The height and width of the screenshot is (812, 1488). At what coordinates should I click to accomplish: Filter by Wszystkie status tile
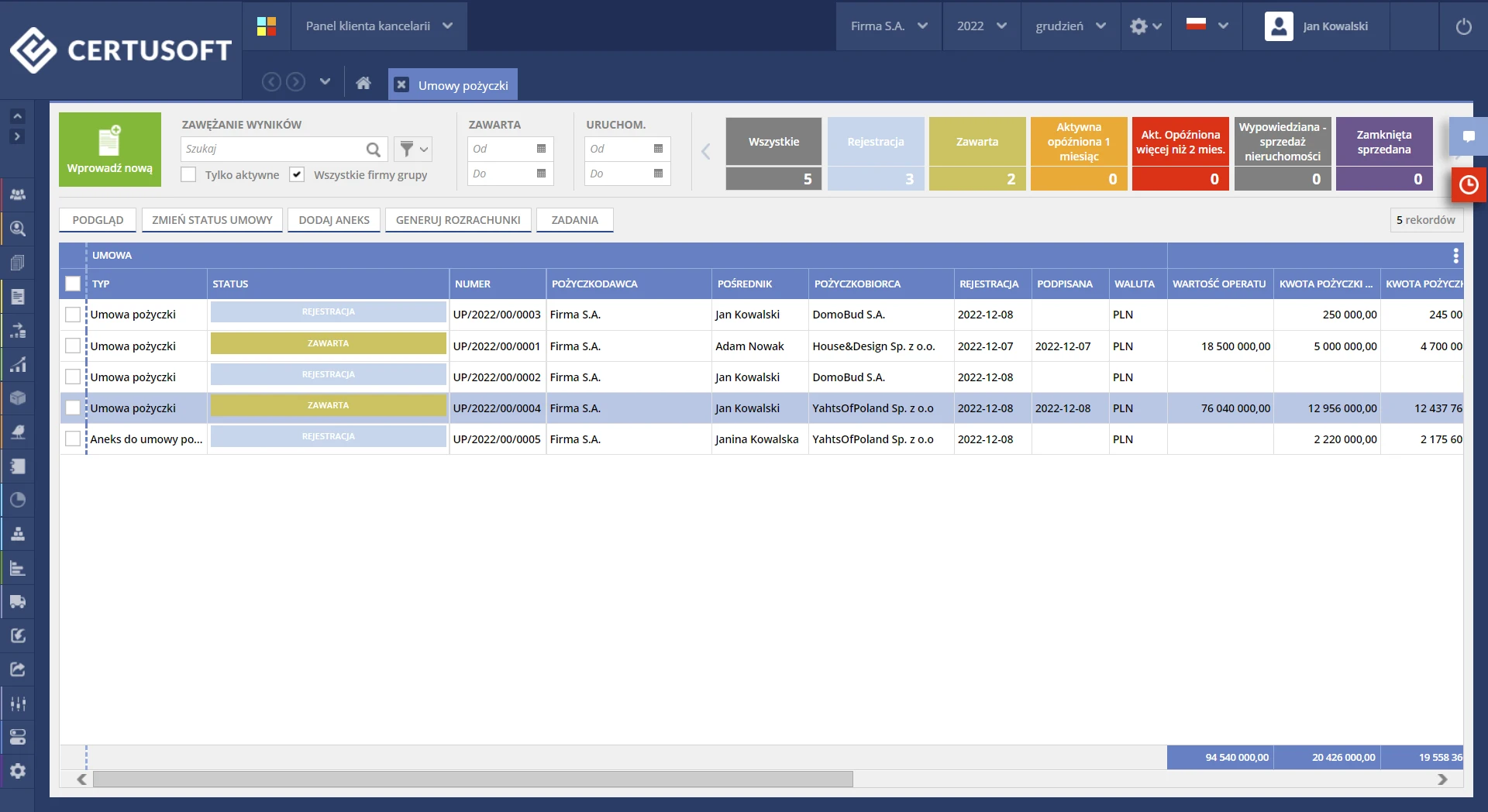[x=773, y=153]
